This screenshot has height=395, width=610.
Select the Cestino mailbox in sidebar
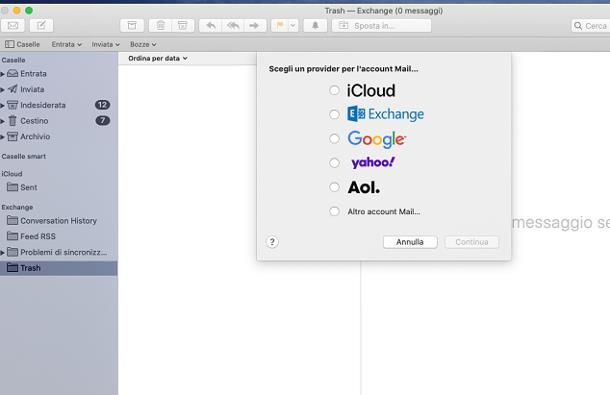(58, 121)
